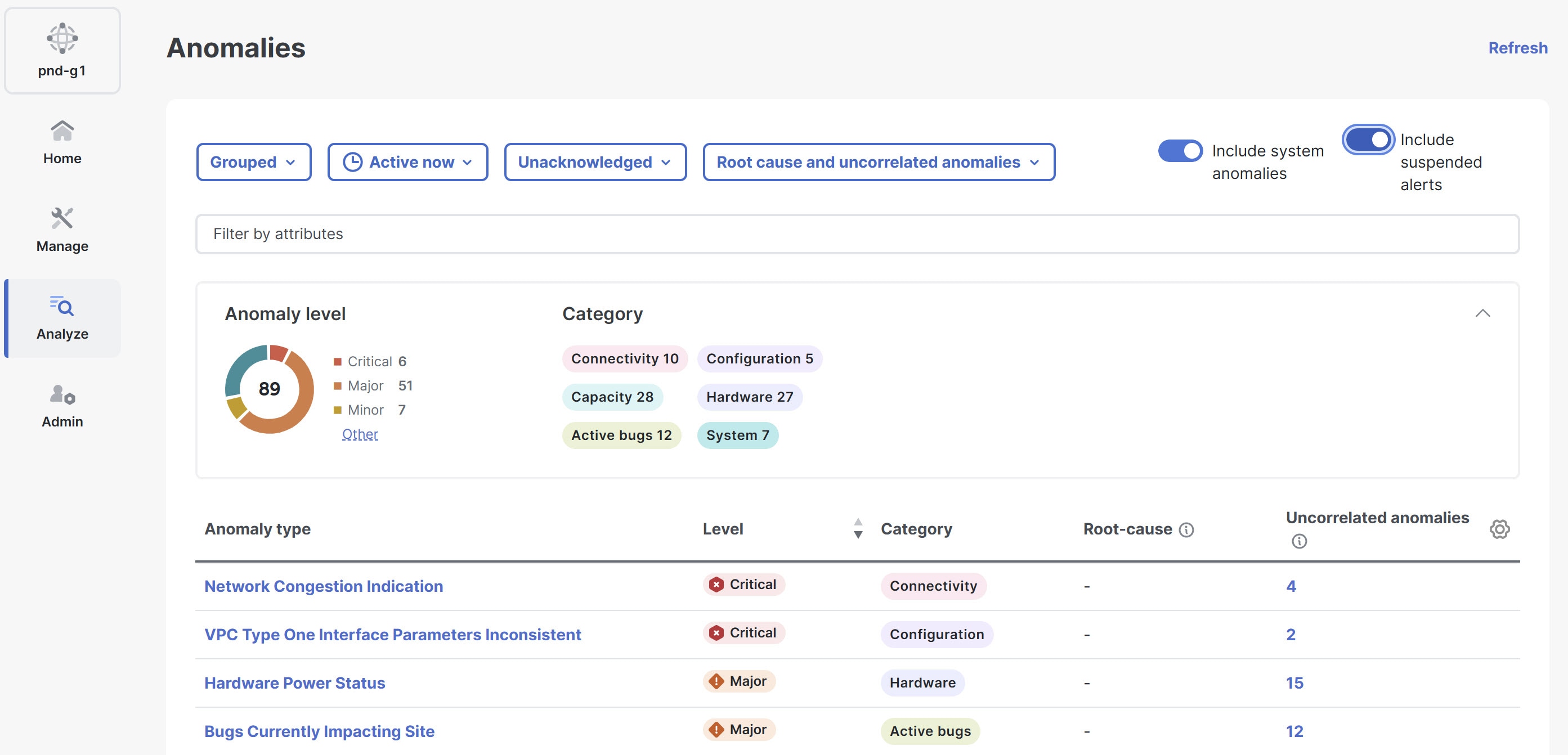Click Critical icon in VPC Type One row

pyautogui.click(x=716, y=633)
